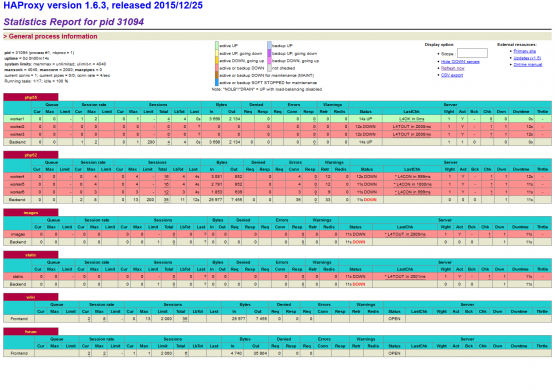Focus the Scope input field
The image size is (555, 390).
[472, 53]
